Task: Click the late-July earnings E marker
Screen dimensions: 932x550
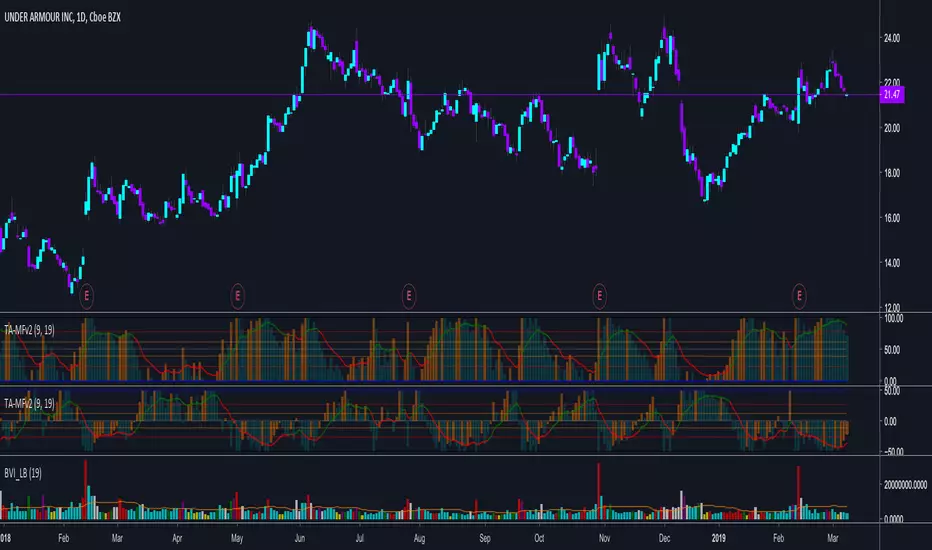Action: (409, 296)
